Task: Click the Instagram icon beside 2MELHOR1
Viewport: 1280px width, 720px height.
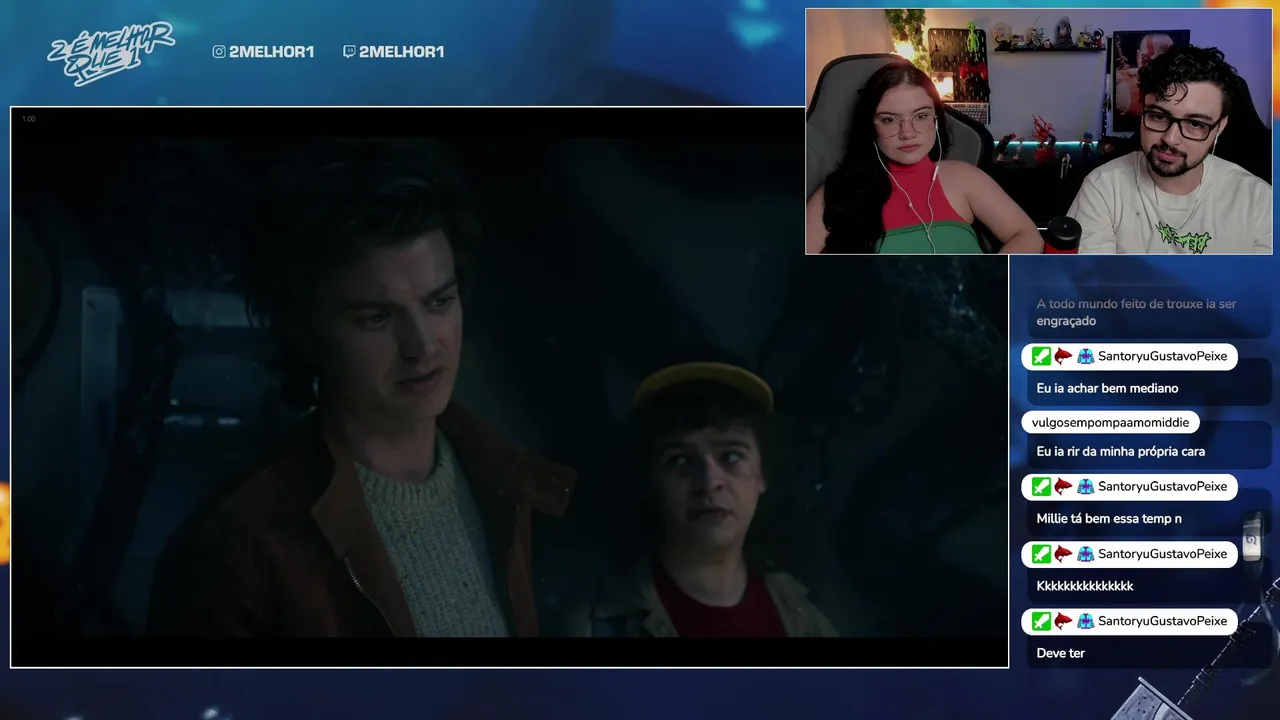Action: pyautogui.click(x=219, y=52)
